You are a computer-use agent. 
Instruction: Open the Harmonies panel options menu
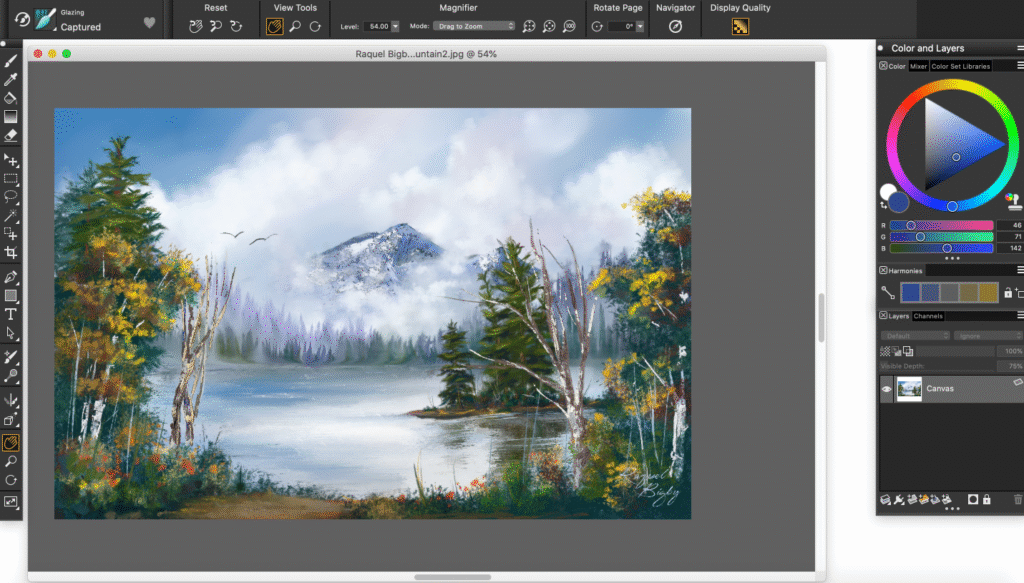1019,270
